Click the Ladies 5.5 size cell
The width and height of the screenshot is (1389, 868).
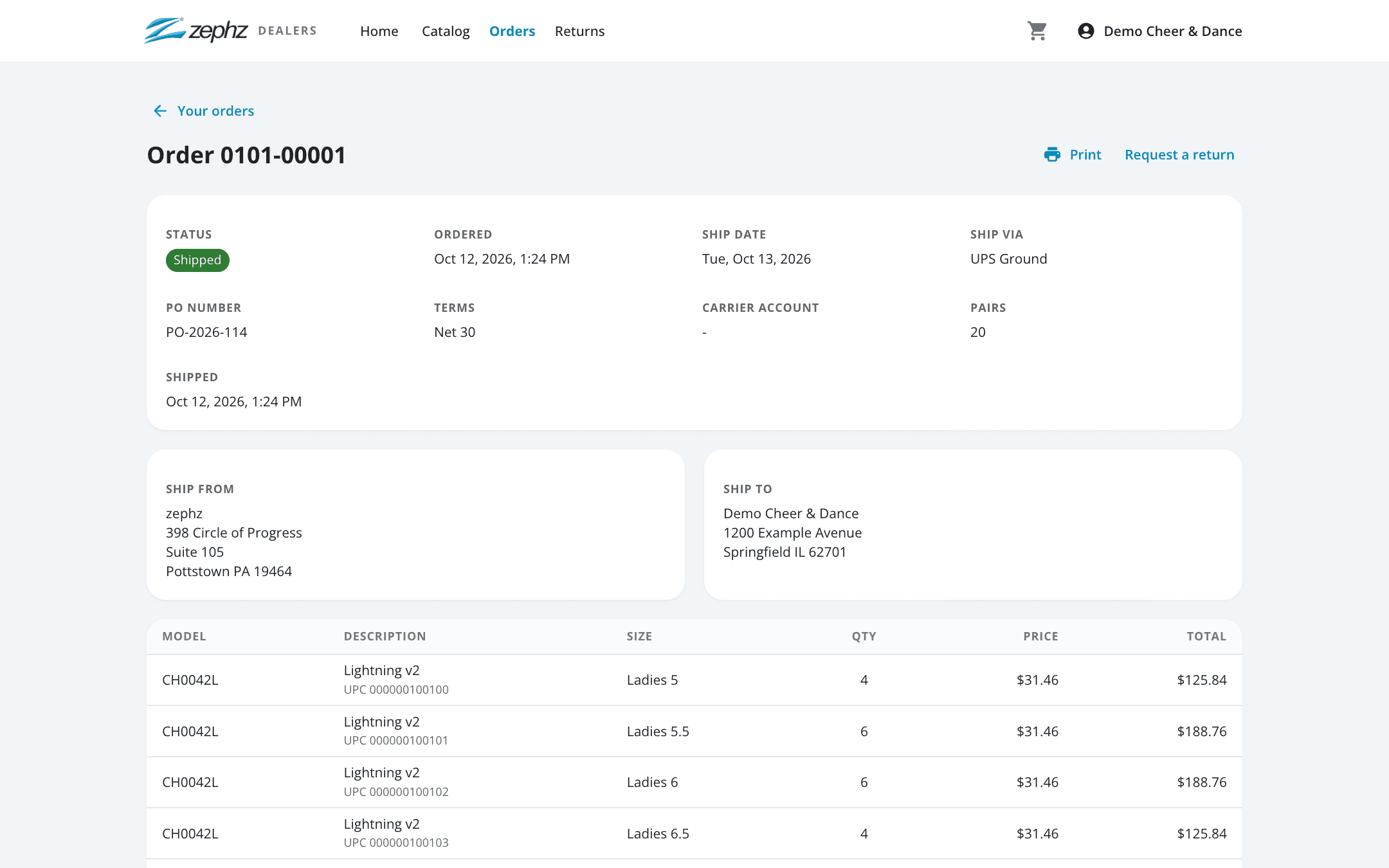coord(658,731)
